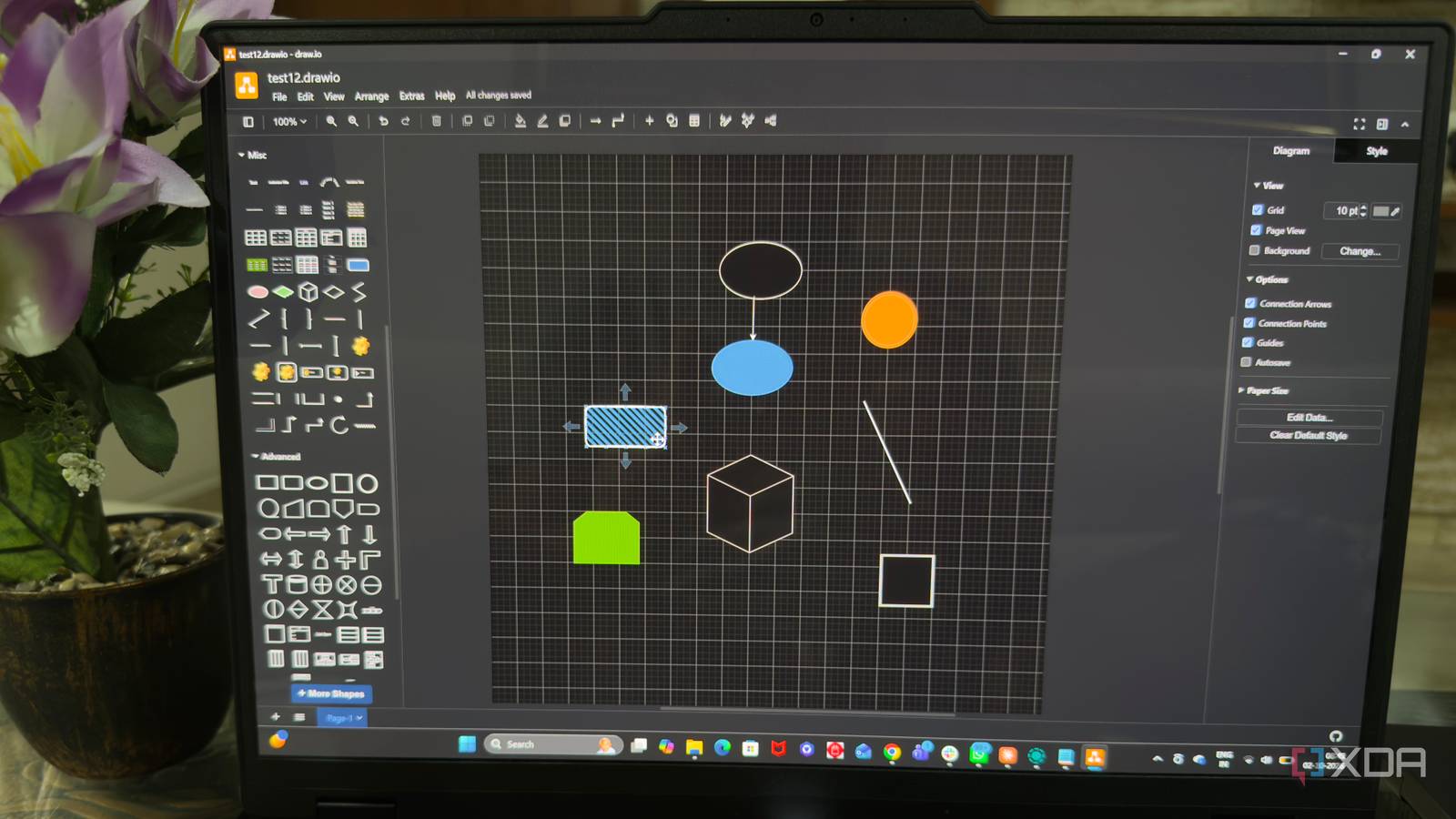Open the Fill Color bucket tool

click(521, 121)
